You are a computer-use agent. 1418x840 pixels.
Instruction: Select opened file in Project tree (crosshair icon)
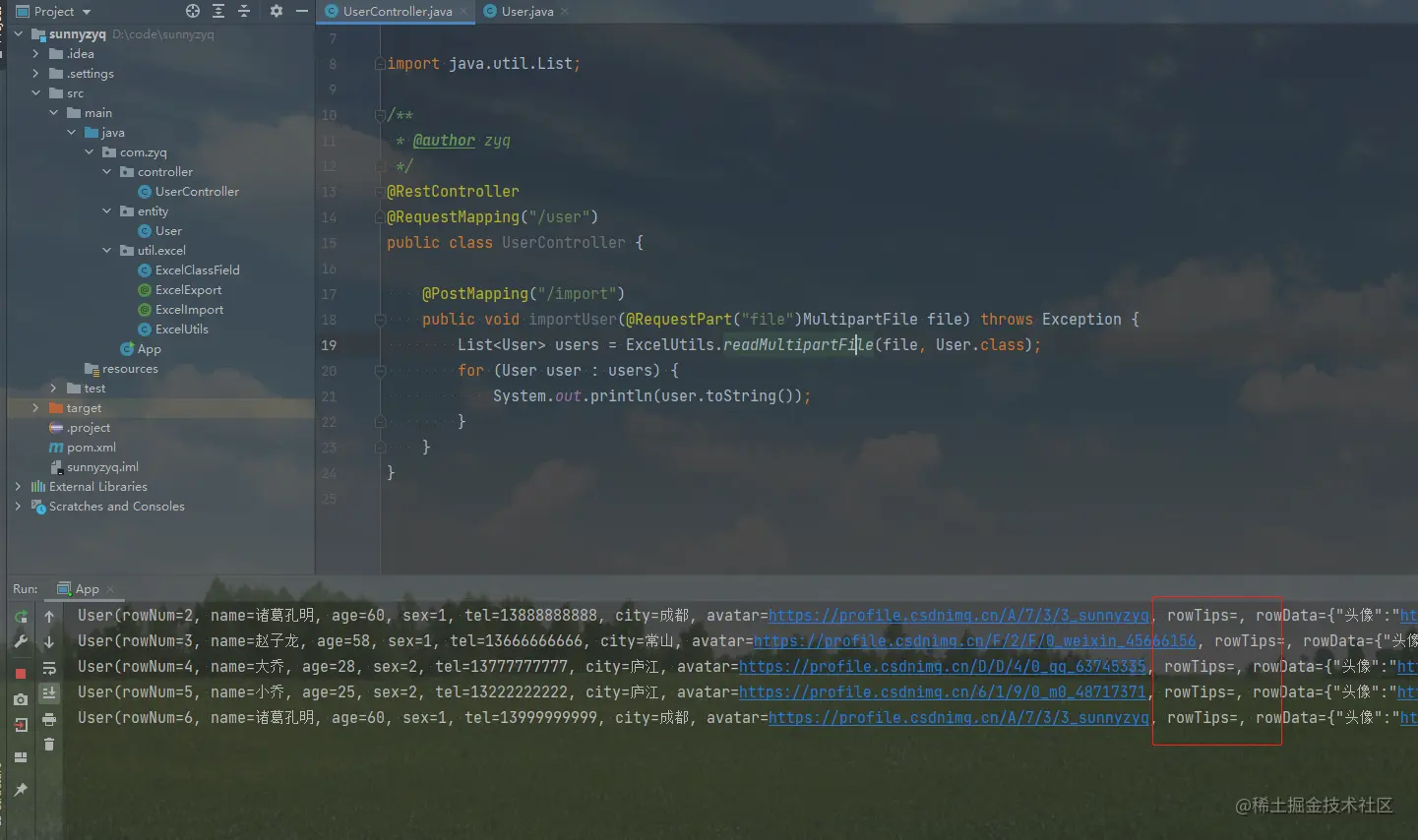(193, 11)
